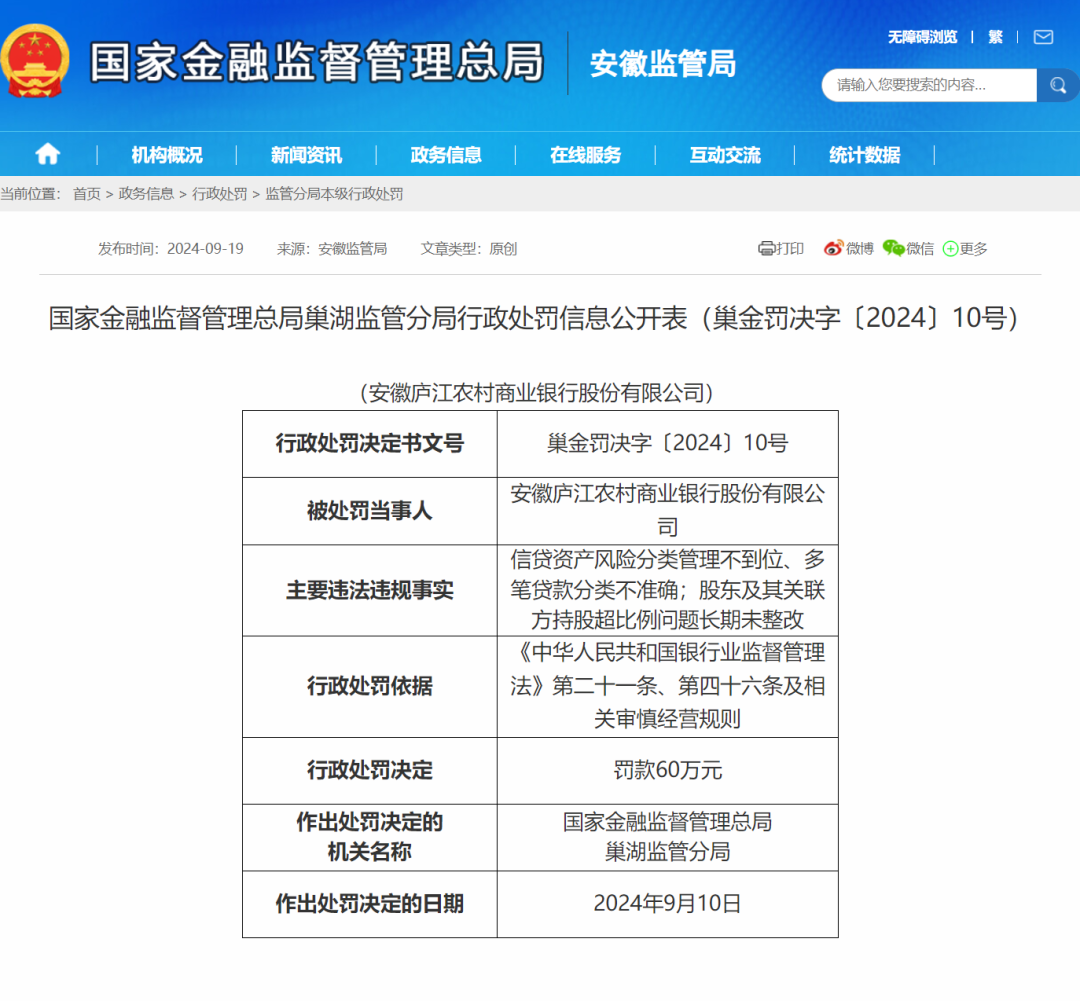This screenshot has height=1001, width=1080.
Task: Click the 《中华人民共和国银行业监督管理法》 cell
Action: tap(667, 686)
